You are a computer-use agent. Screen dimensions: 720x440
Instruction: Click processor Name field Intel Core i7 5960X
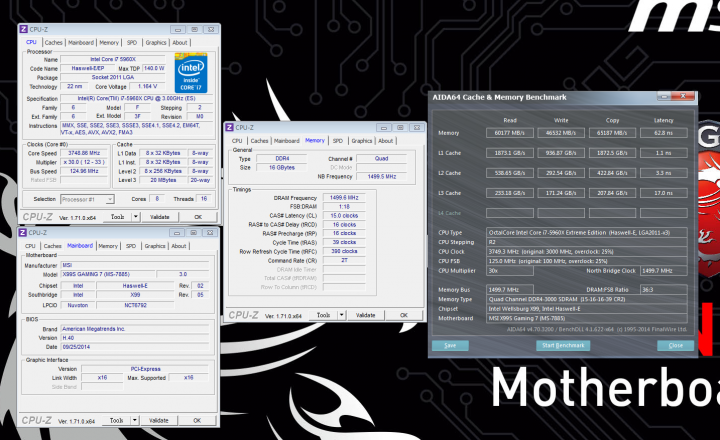[x=113, y=59]
